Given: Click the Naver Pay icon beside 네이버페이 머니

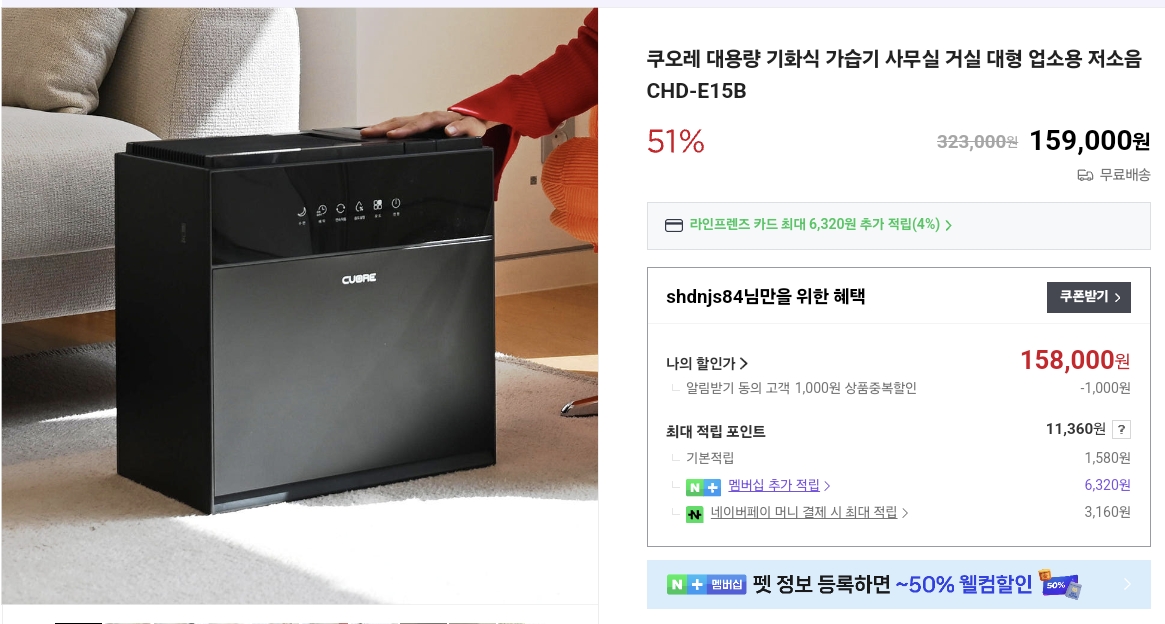Looking at the screenshot, I should [x=694, y=513].
